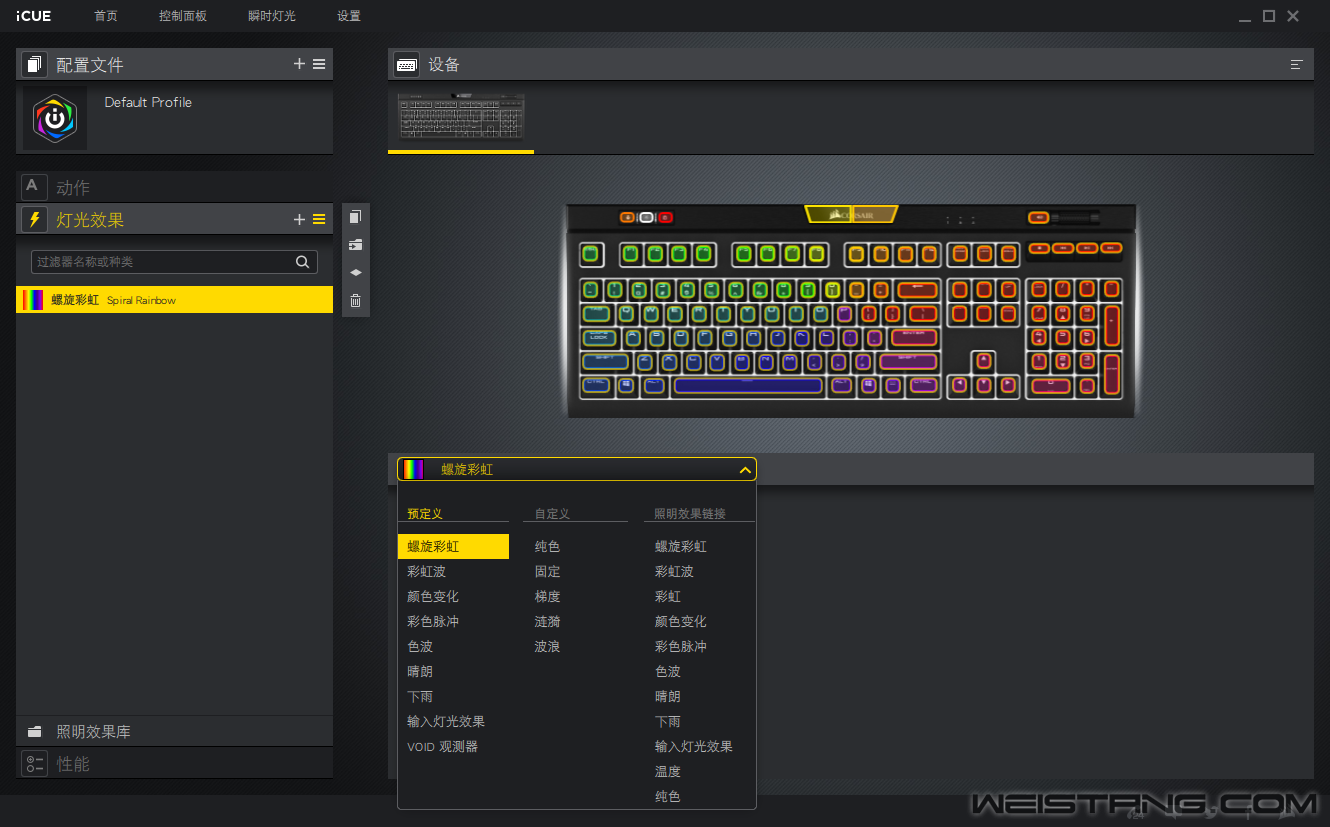Click the copy icon in the vertical toolbar
Image resolution: width=1330 pixels, height=827 pixels.
click(356, 217)
